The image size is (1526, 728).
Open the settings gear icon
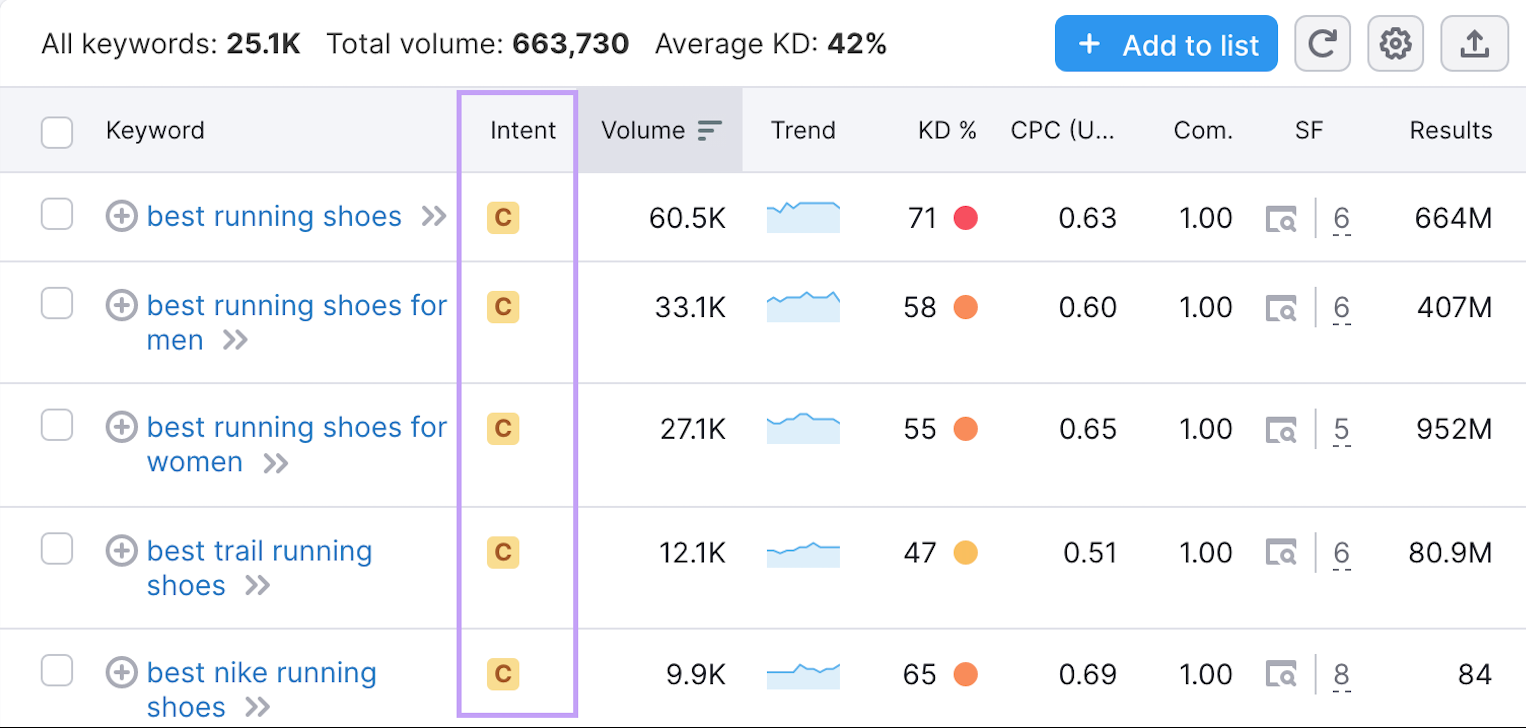pyautogui.click(x=1395, y=43)
